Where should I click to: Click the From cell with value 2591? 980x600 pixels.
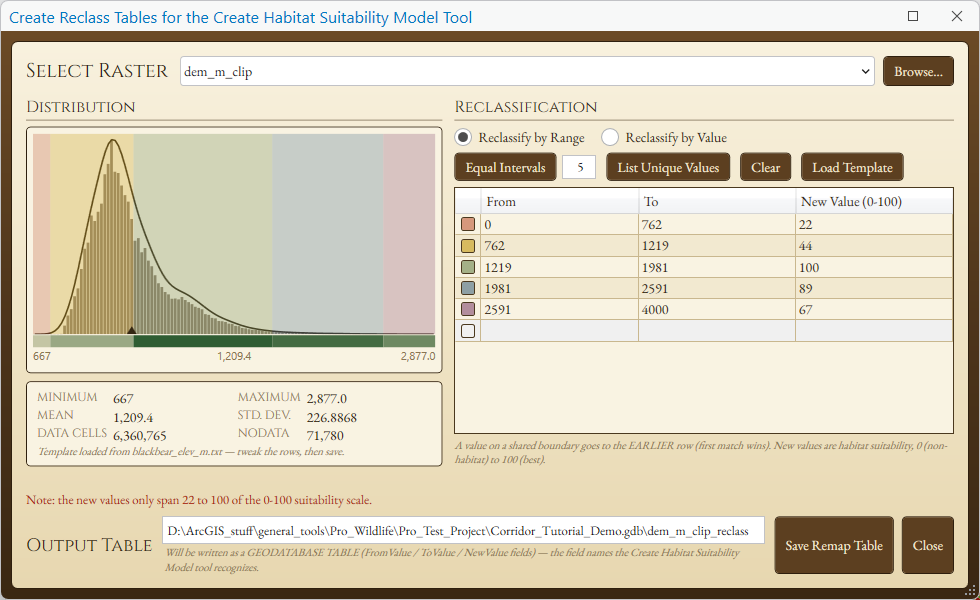click(x=559, y=309)
